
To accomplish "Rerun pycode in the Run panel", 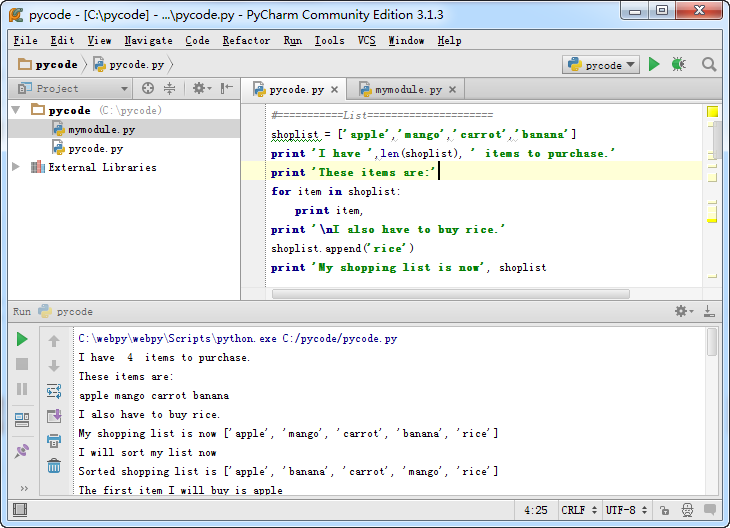I will (x=22, y=340).
